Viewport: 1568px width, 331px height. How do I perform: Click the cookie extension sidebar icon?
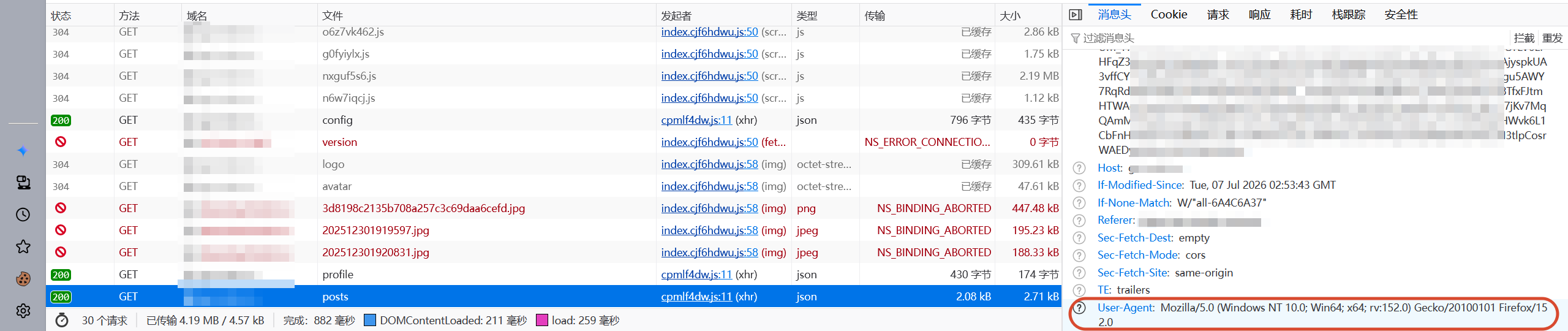click(23, 279)
